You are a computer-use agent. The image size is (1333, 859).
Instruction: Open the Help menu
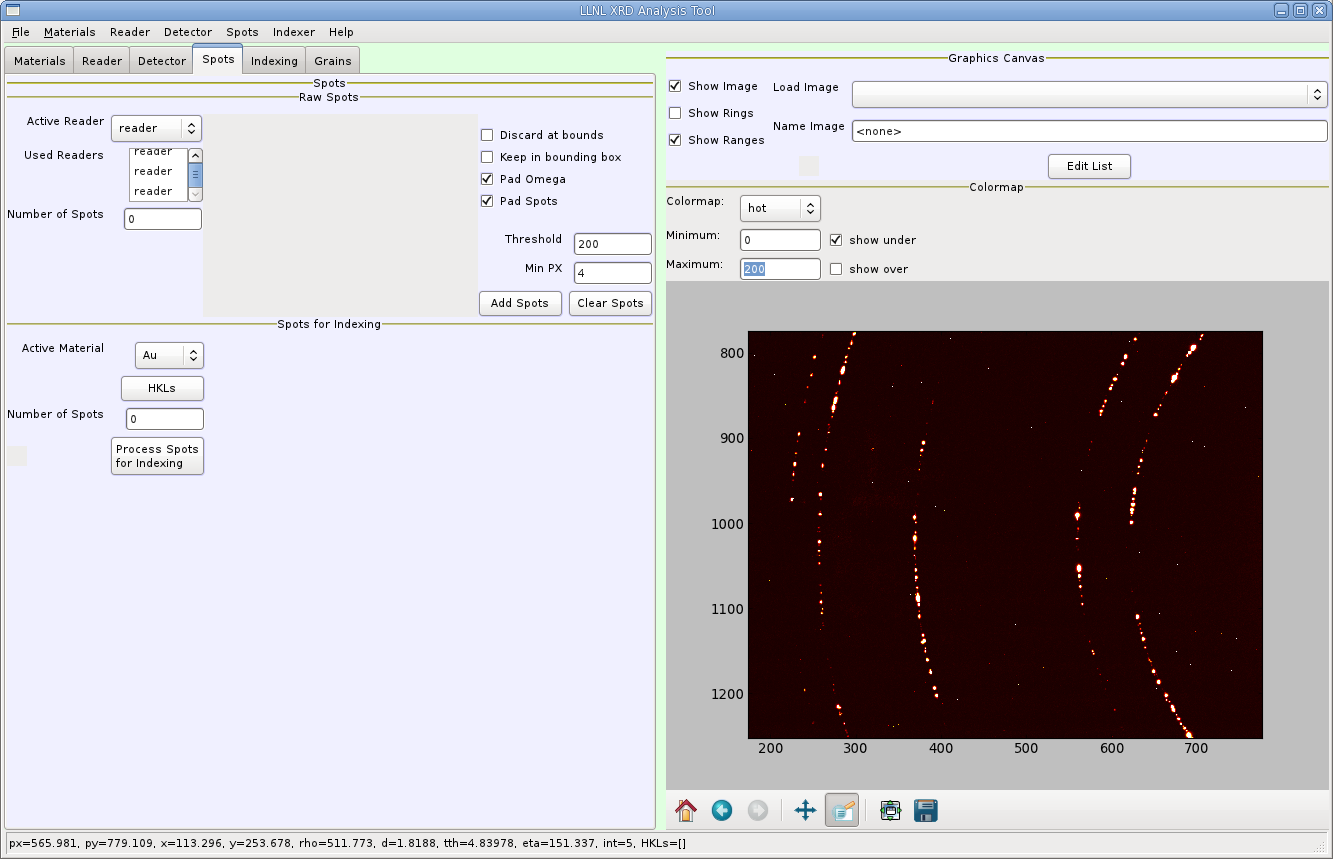341,32
